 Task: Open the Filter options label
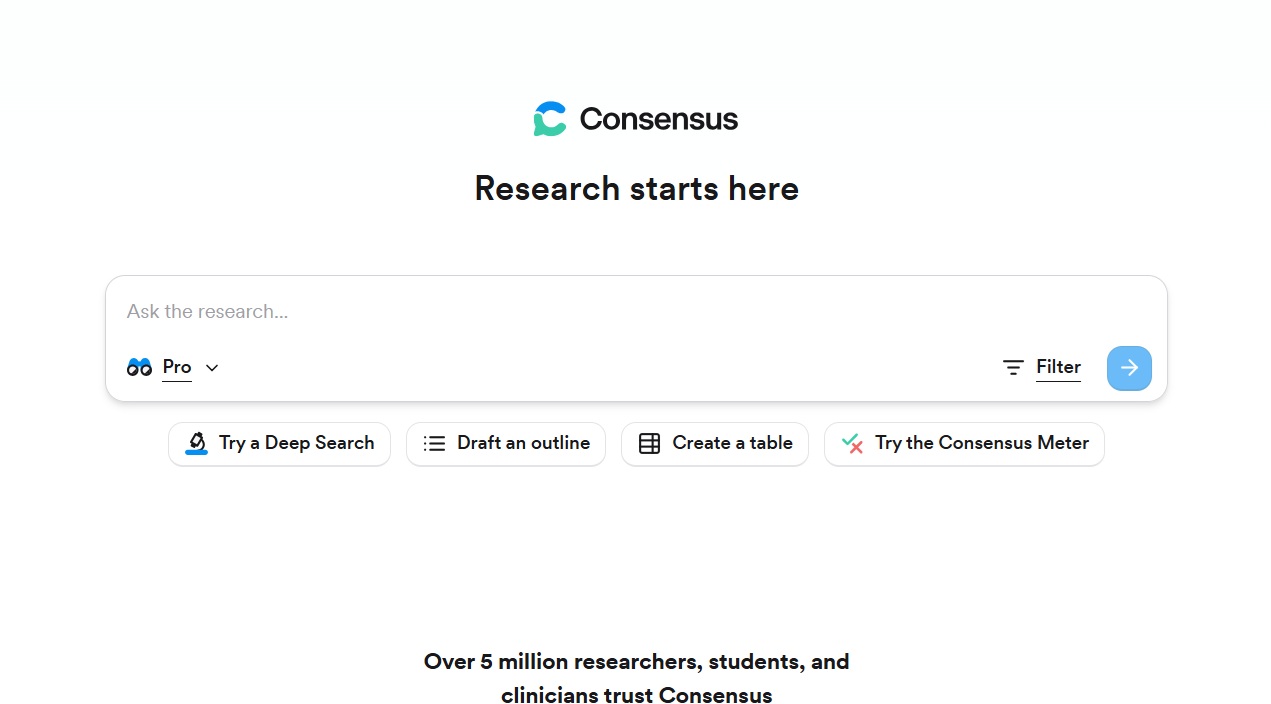pyautogui.click(x=1058, y=367)
